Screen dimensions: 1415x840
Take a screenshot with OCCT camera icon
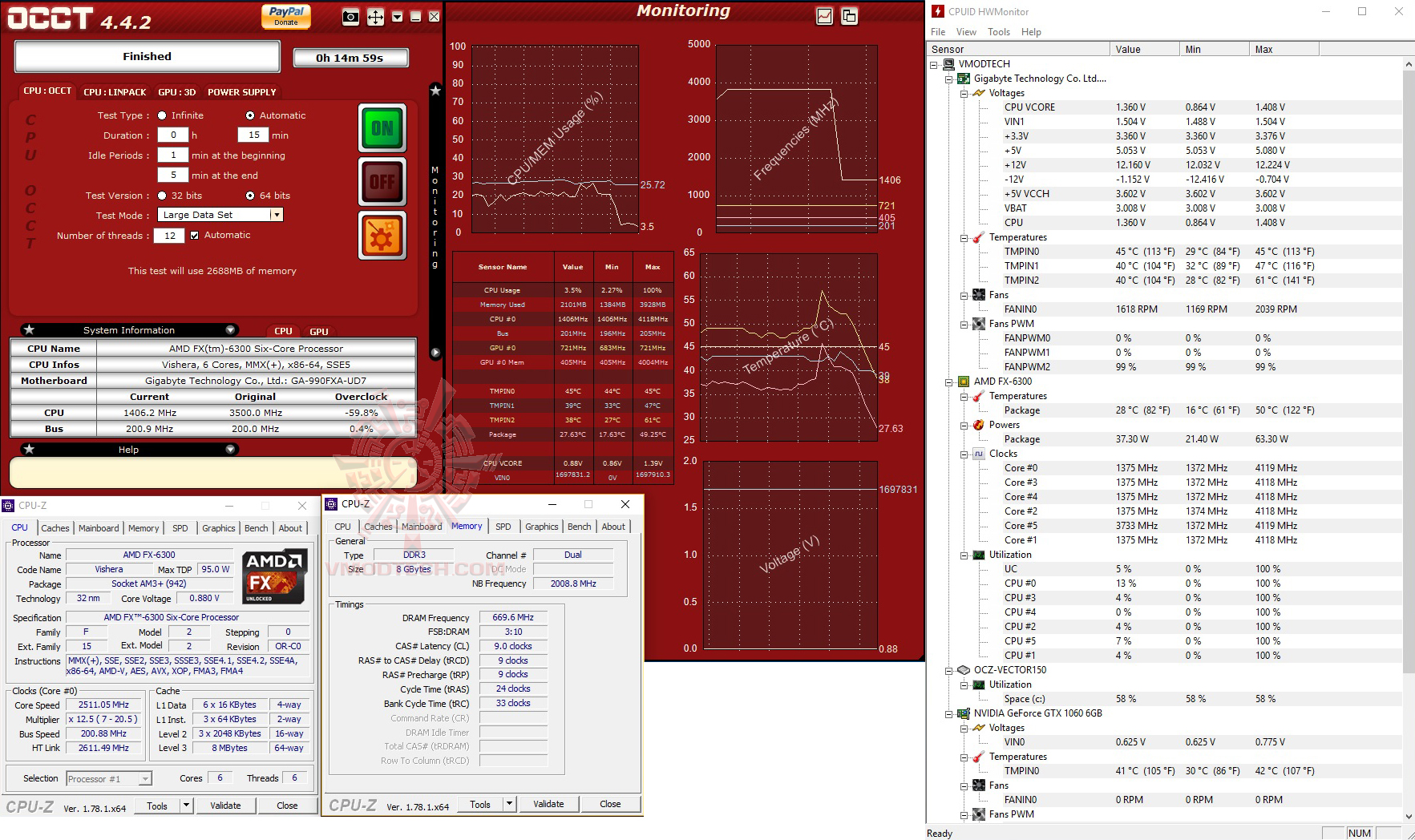[x=350, y=17]
